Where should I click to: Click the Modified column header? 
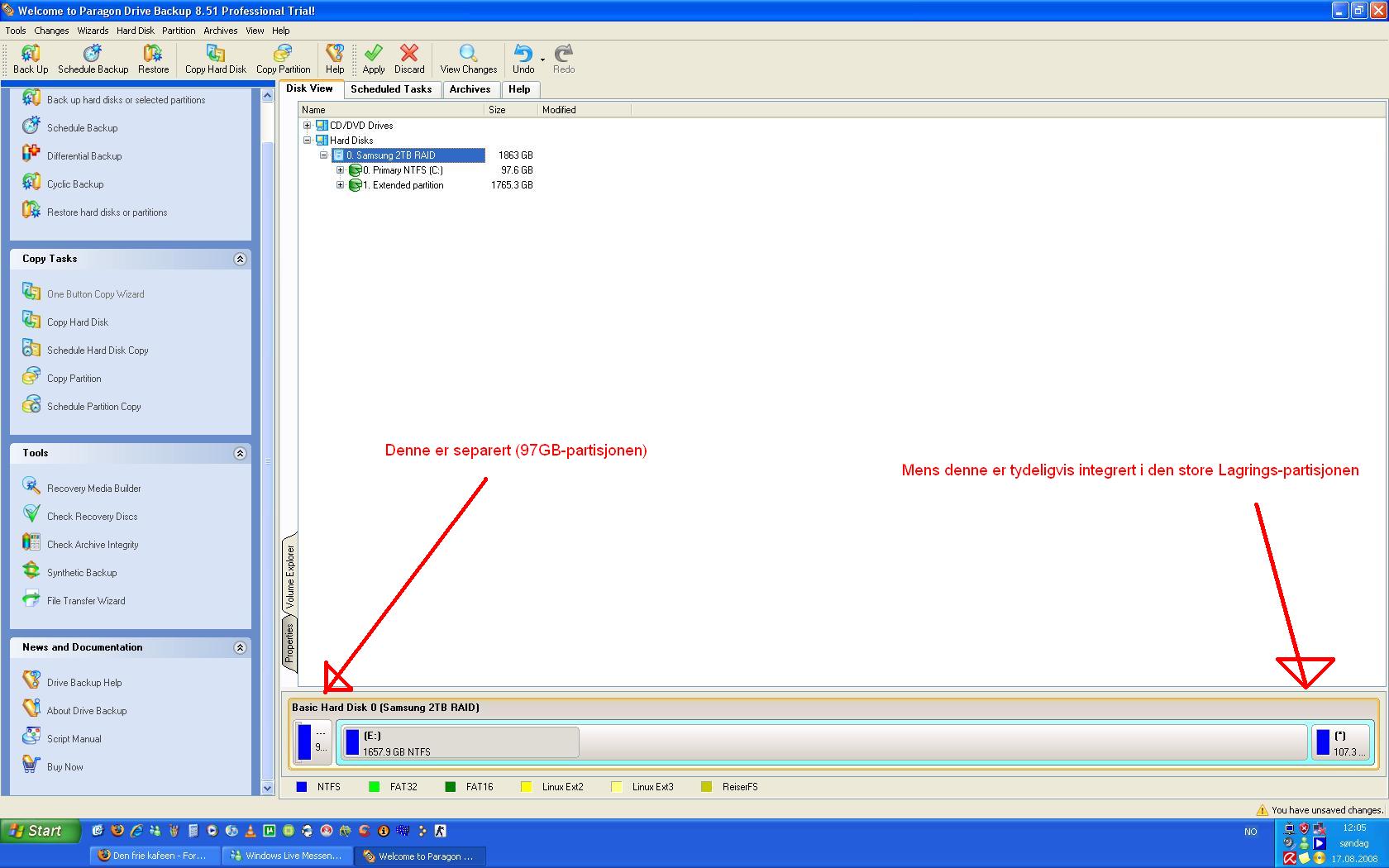[x=584, y=109]
